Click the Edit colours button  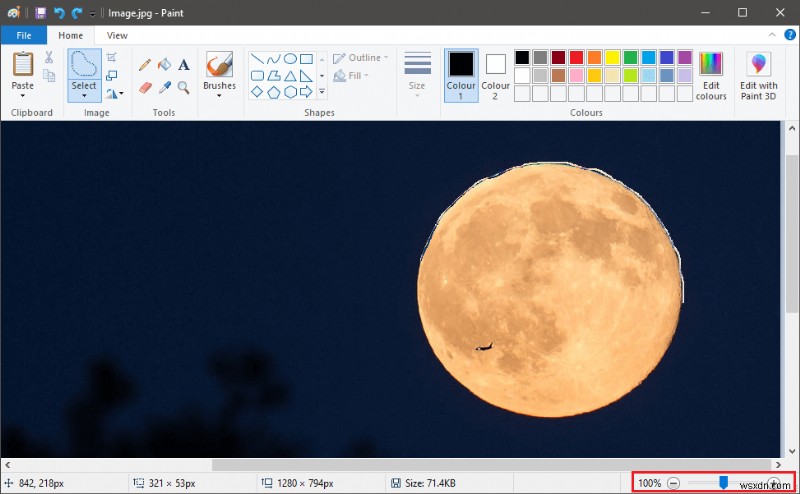coord(711,75)
